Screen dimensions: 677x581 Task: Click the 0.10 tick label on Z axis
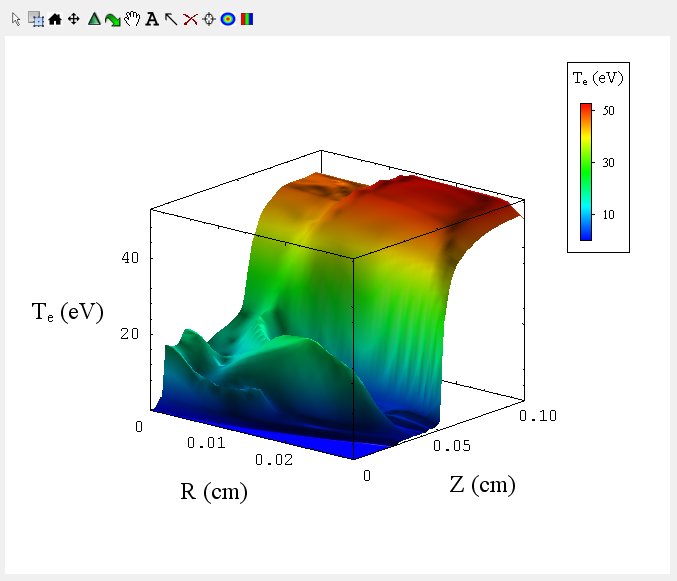point(539,415)
